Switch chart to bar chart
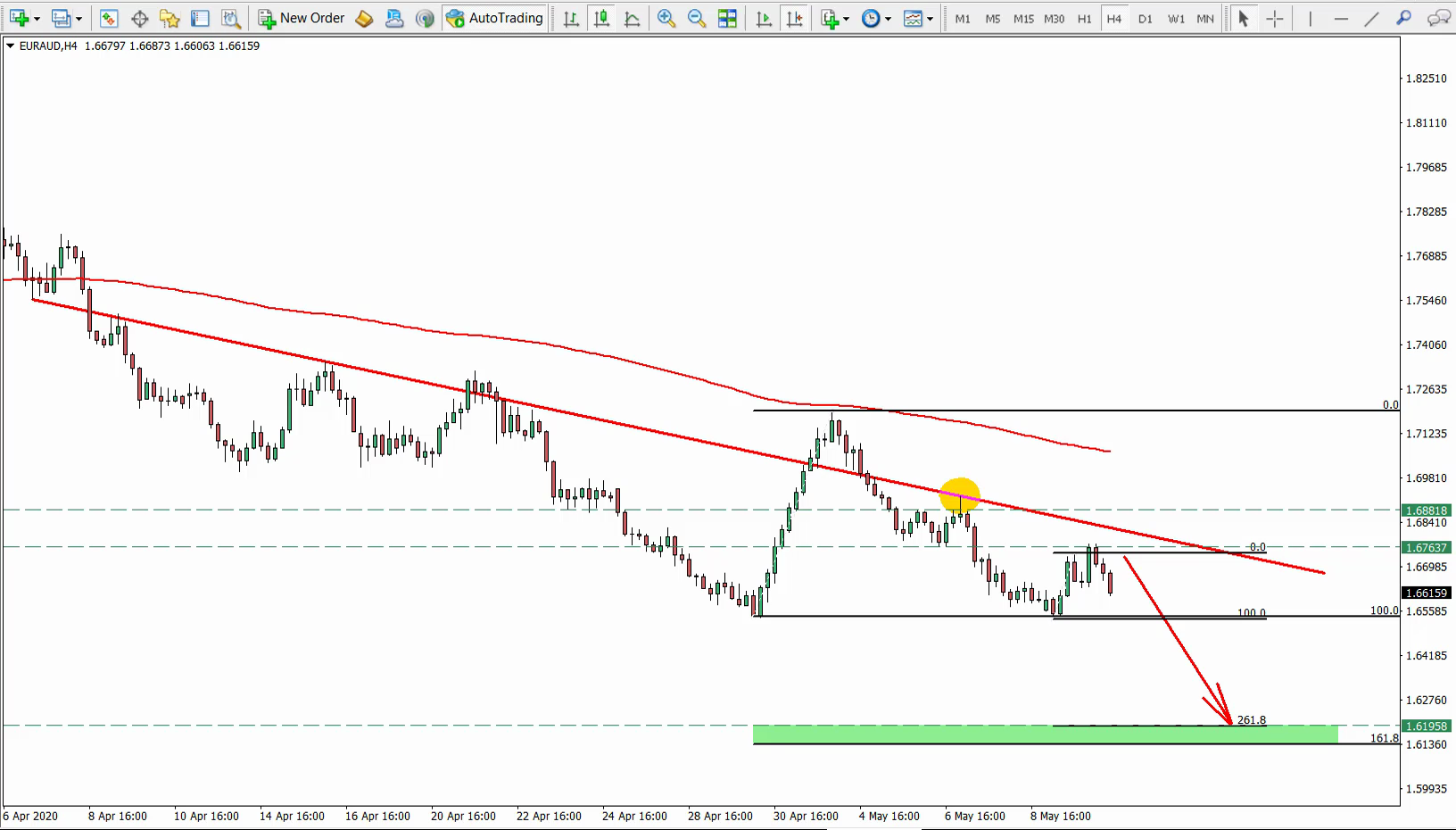The image size is (1456, 830). pos(571,18)
